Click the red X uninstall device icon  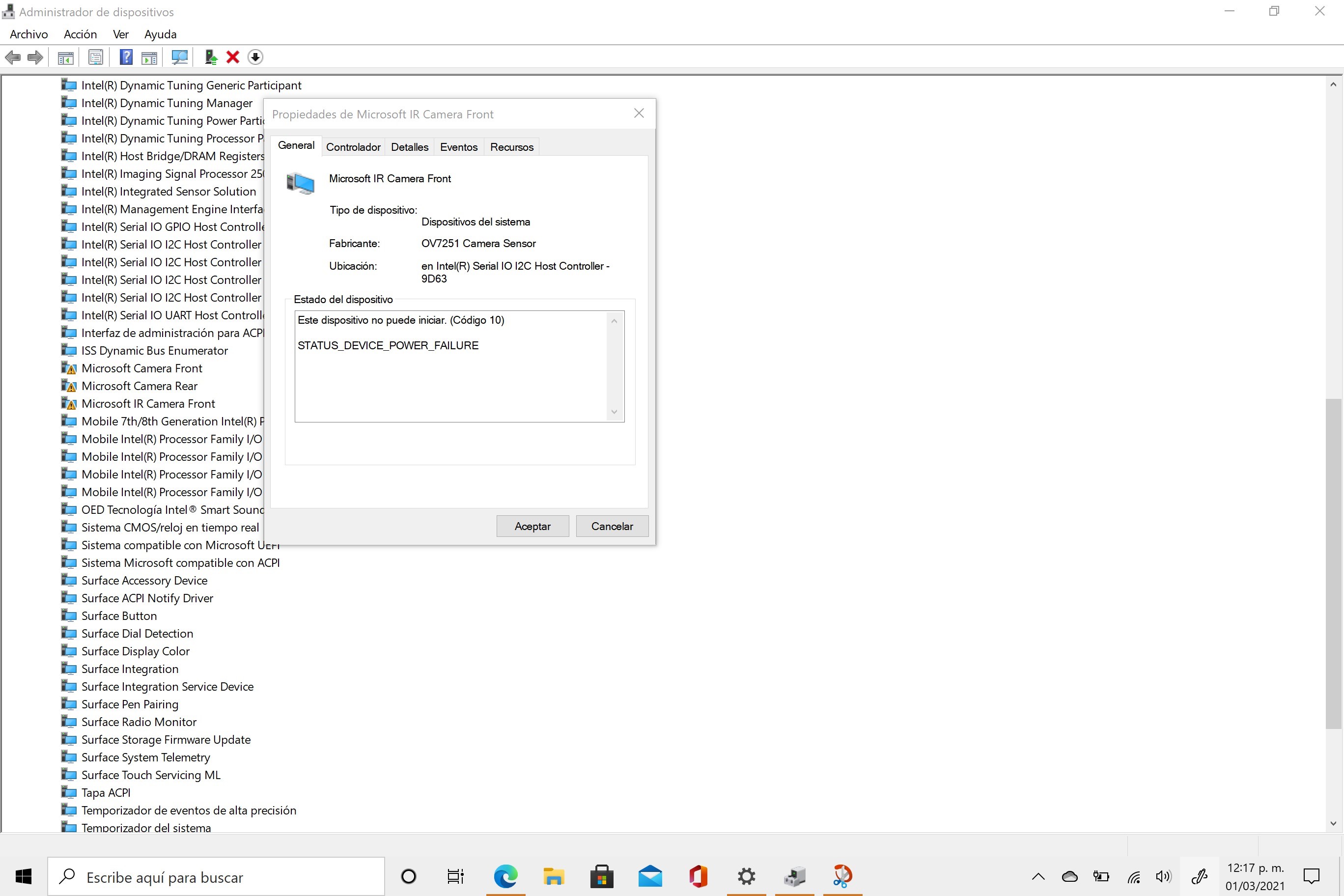(232, 57)
